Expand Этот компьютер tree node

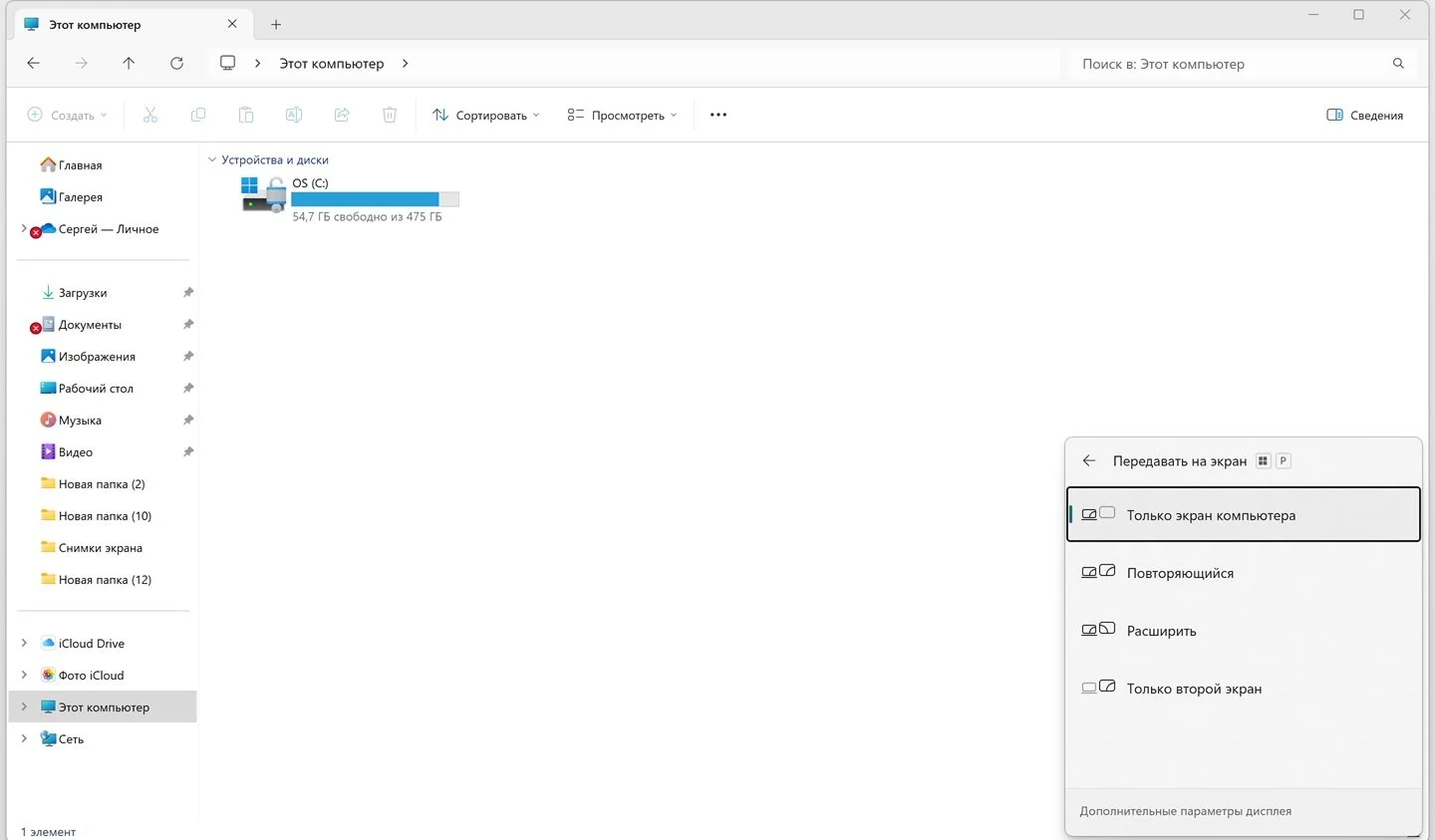(24, 706)
